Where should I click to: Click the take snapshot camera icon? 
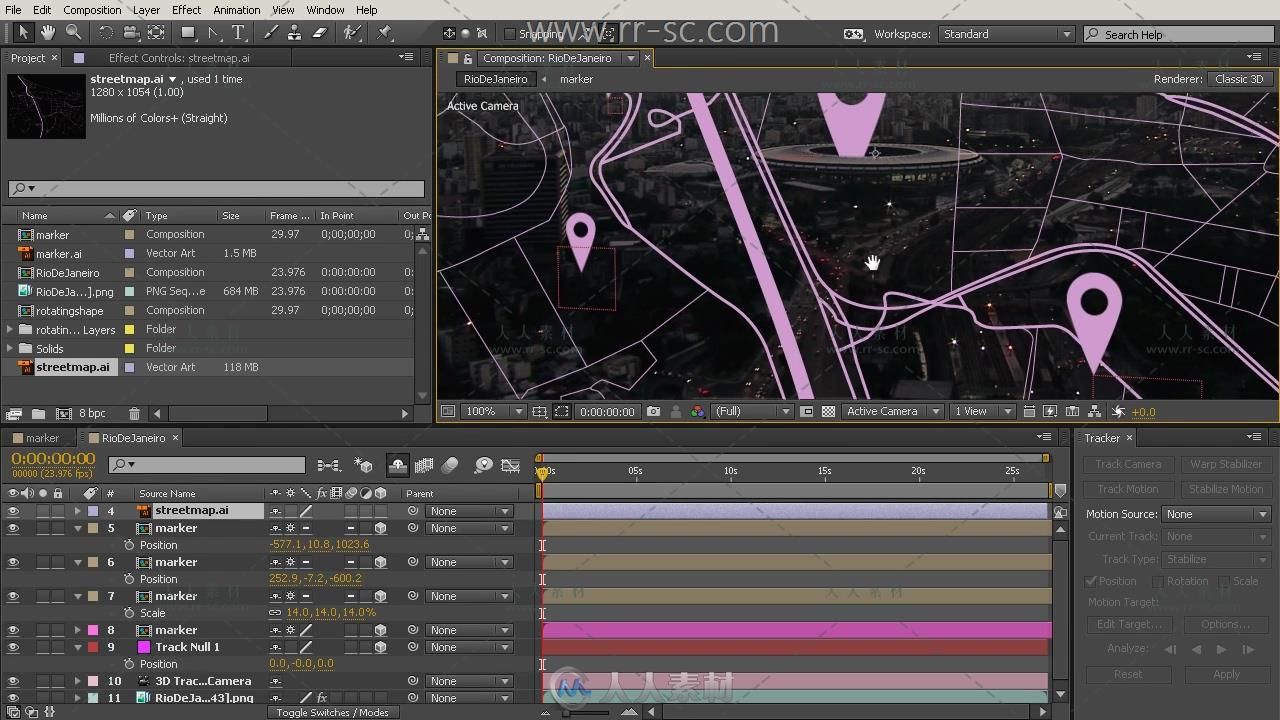coord(653,411)
